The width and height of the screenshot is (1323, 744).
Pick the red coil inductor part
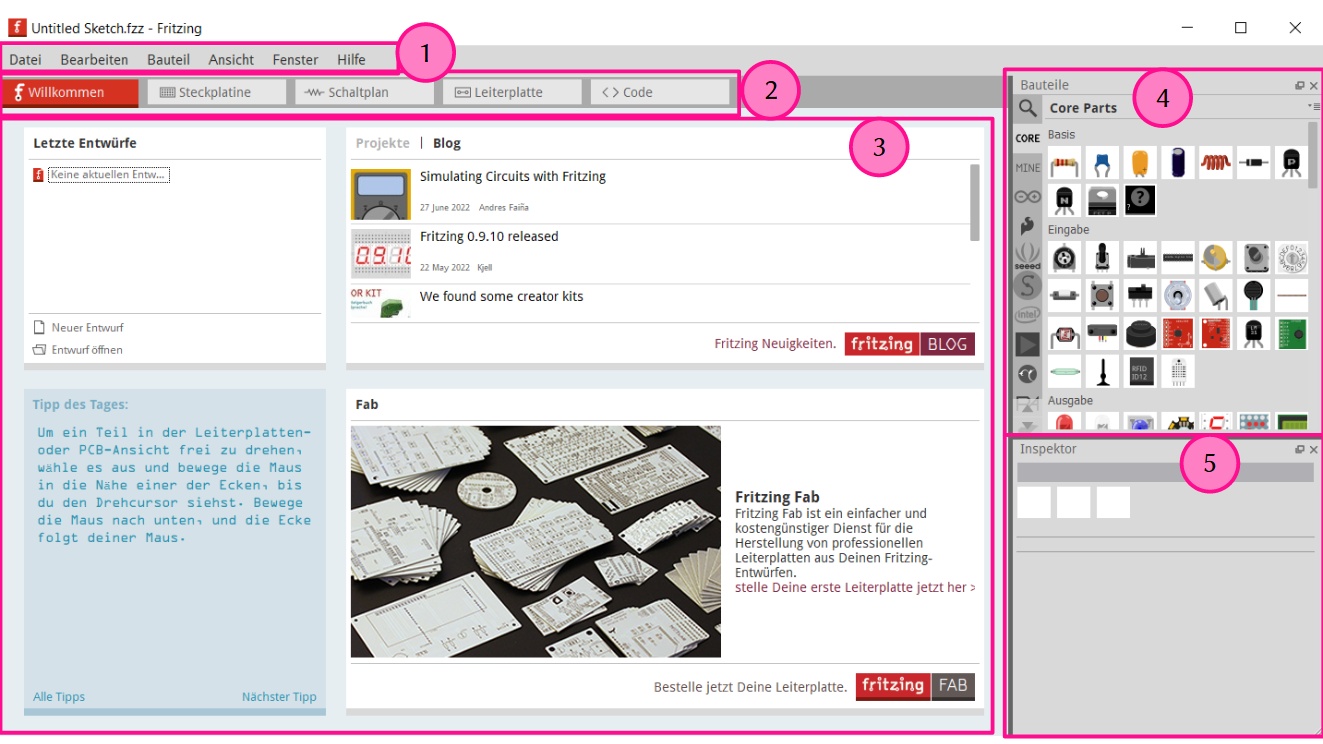(x=1216, y=163)
